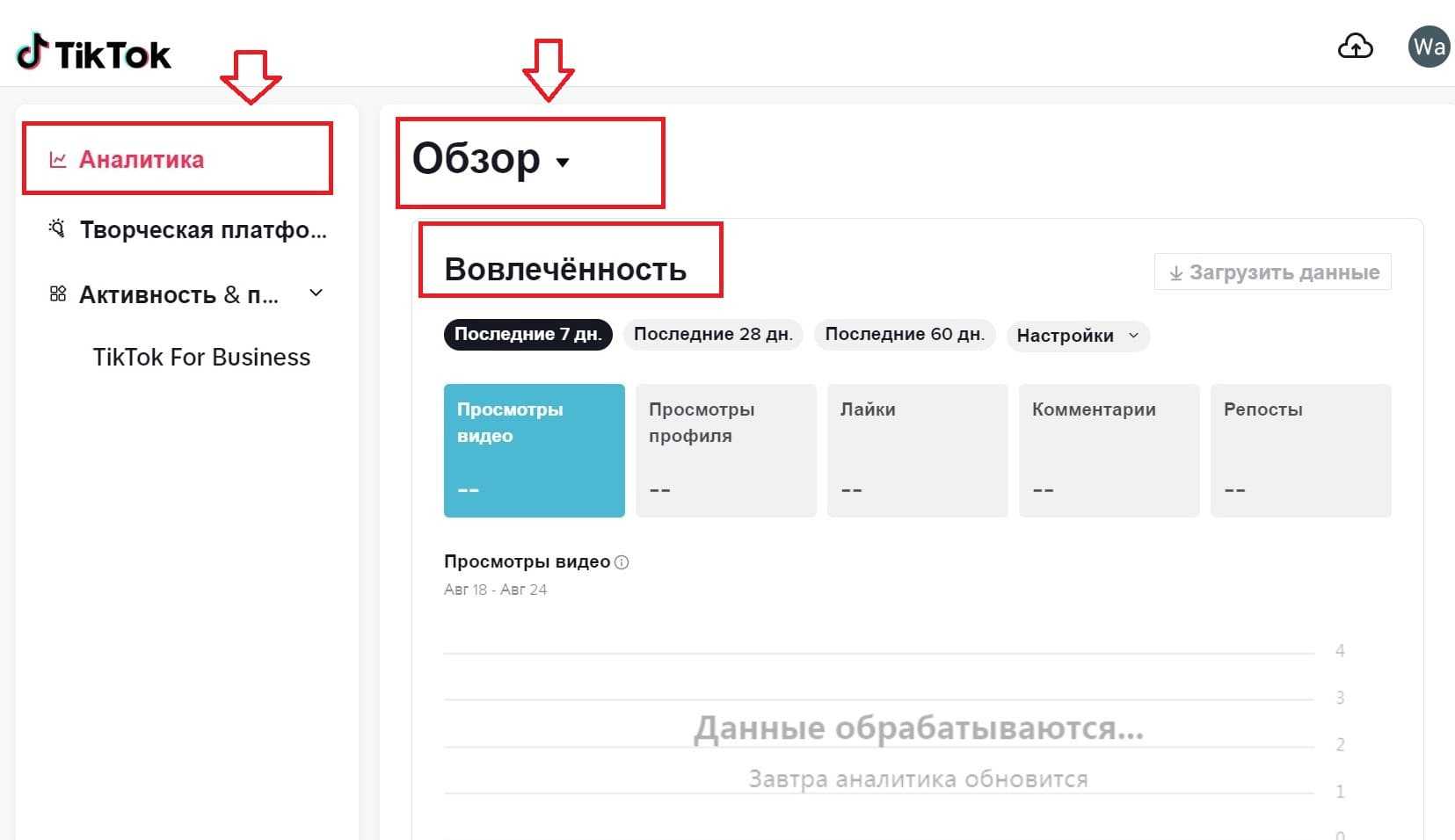Select the Последние 28 дн. period

pyautogui.click(x=713, y=335)
